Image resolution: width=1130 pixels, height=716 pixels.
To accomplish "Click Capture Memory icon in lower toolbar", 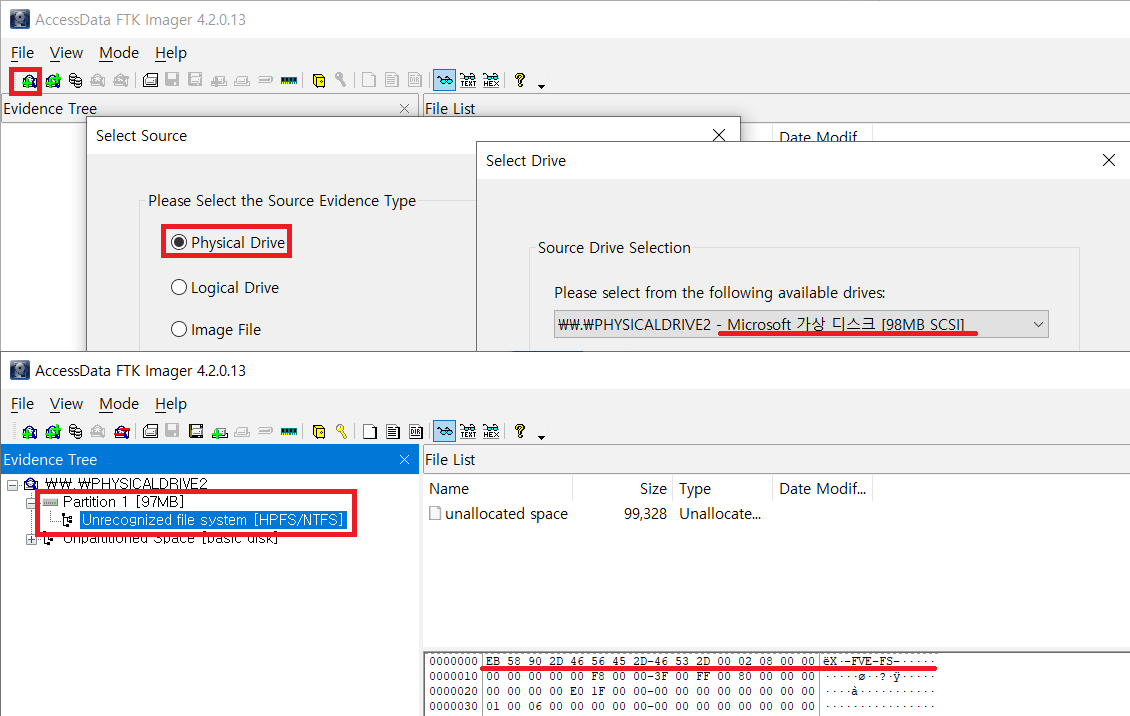I will click(289, 432).
